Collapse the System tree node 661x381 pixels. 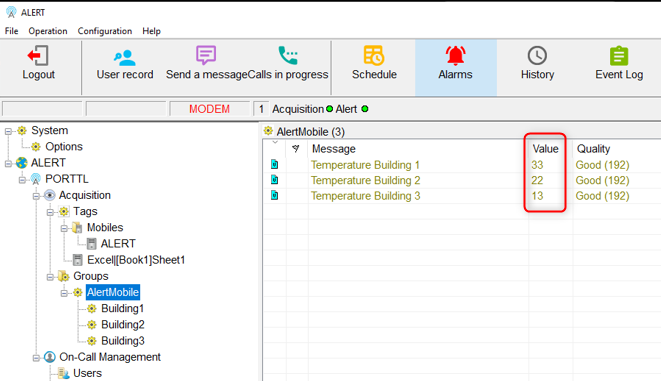coord(8,131)
